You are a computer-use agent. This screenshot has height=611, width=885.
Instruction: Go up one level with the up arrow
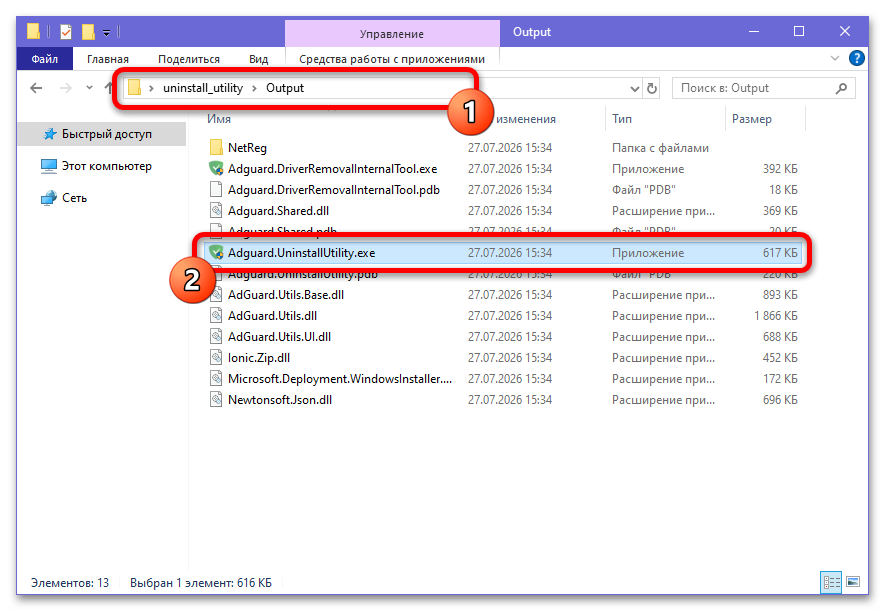point(109,88)
